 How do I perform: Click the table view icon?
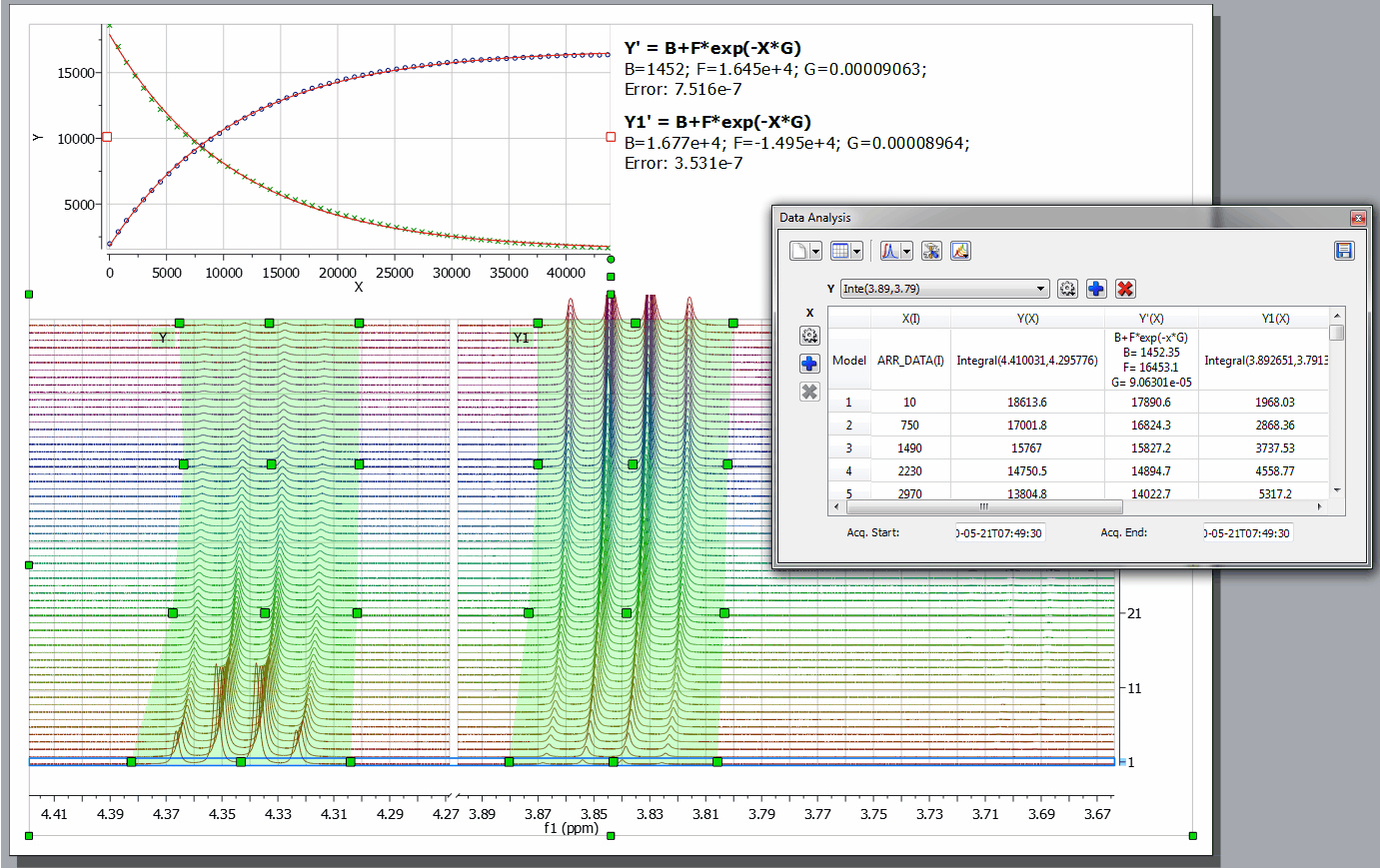click(840, 251)
